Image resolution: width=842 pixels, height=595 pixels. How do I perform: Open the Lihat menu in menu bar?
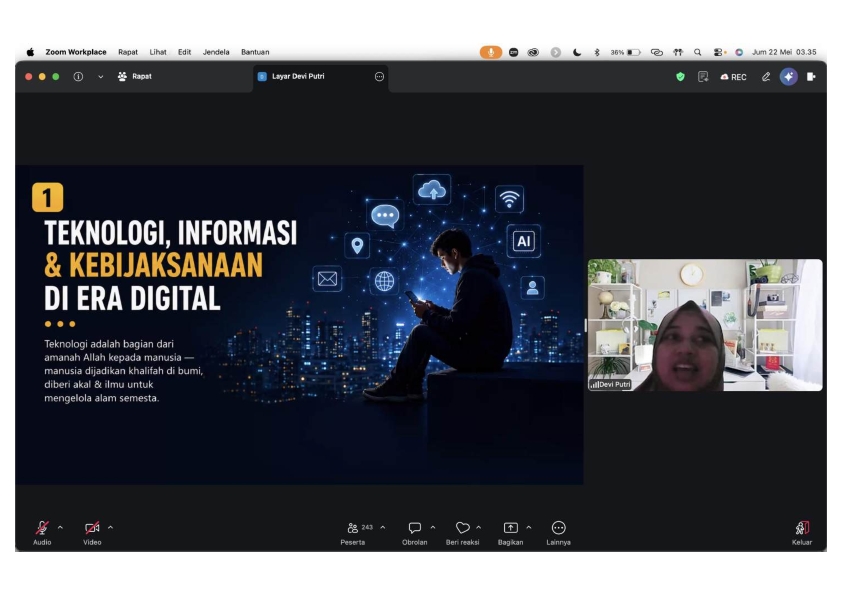(158, 52)
